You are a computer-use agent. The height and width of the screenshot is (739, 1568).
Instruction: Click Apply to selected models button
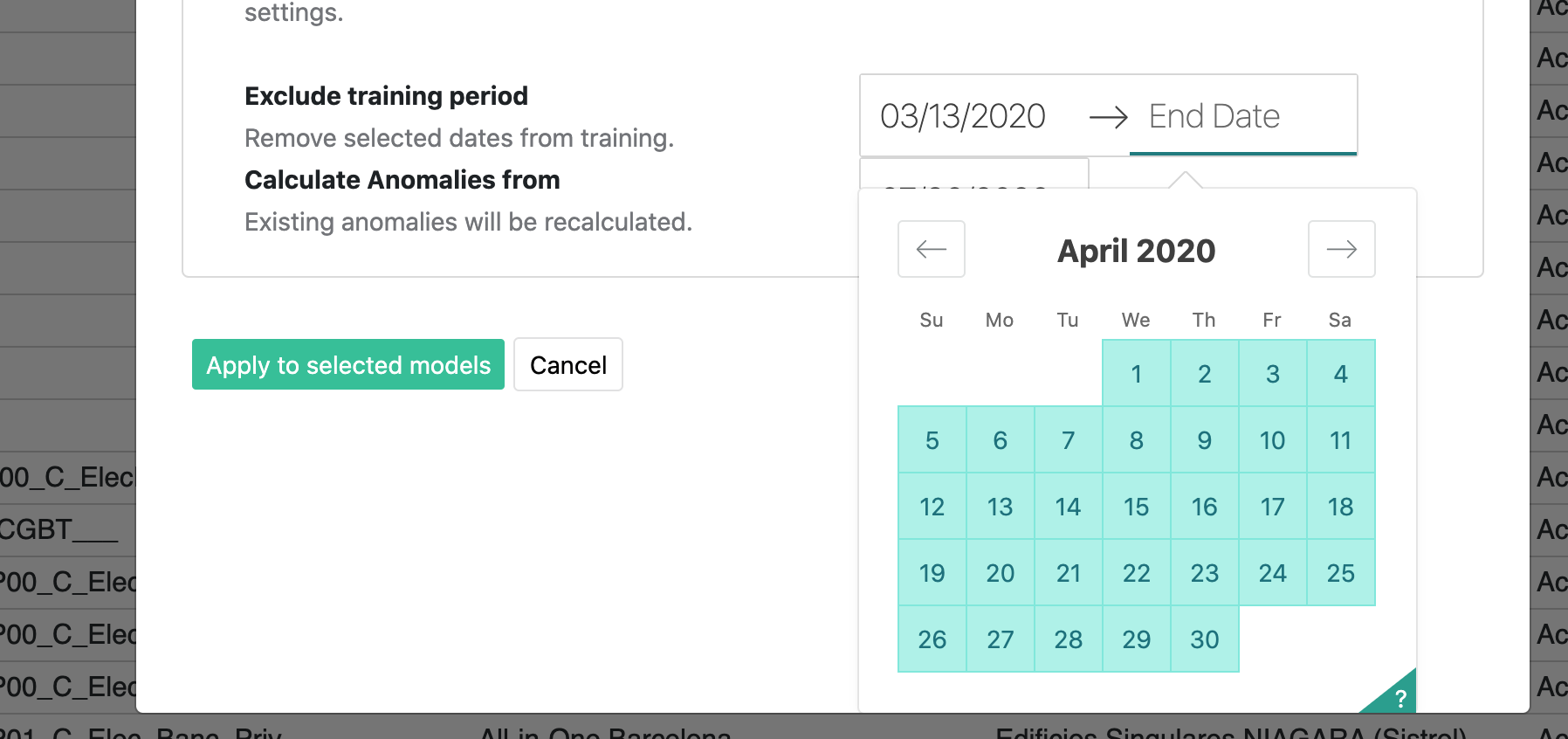click(348, 364)
